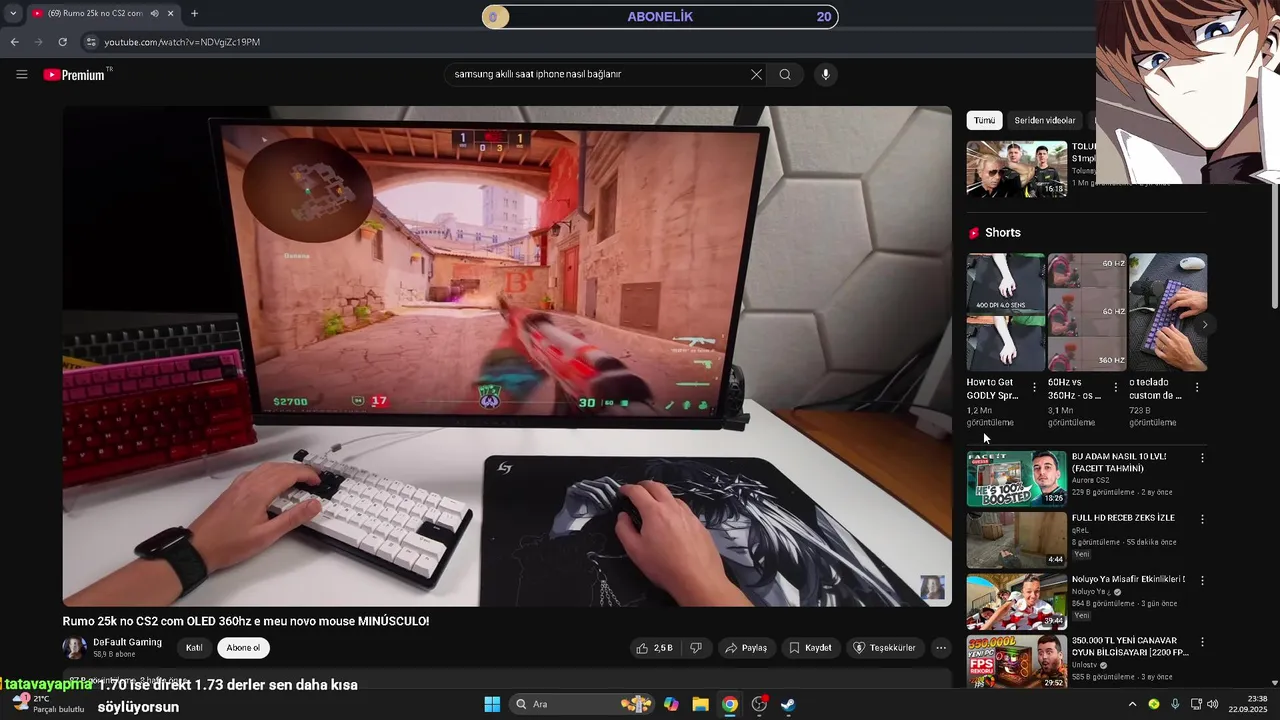
Task: Open FULL HD RECEB ZEKS İZLE title
Action: 1123,518
